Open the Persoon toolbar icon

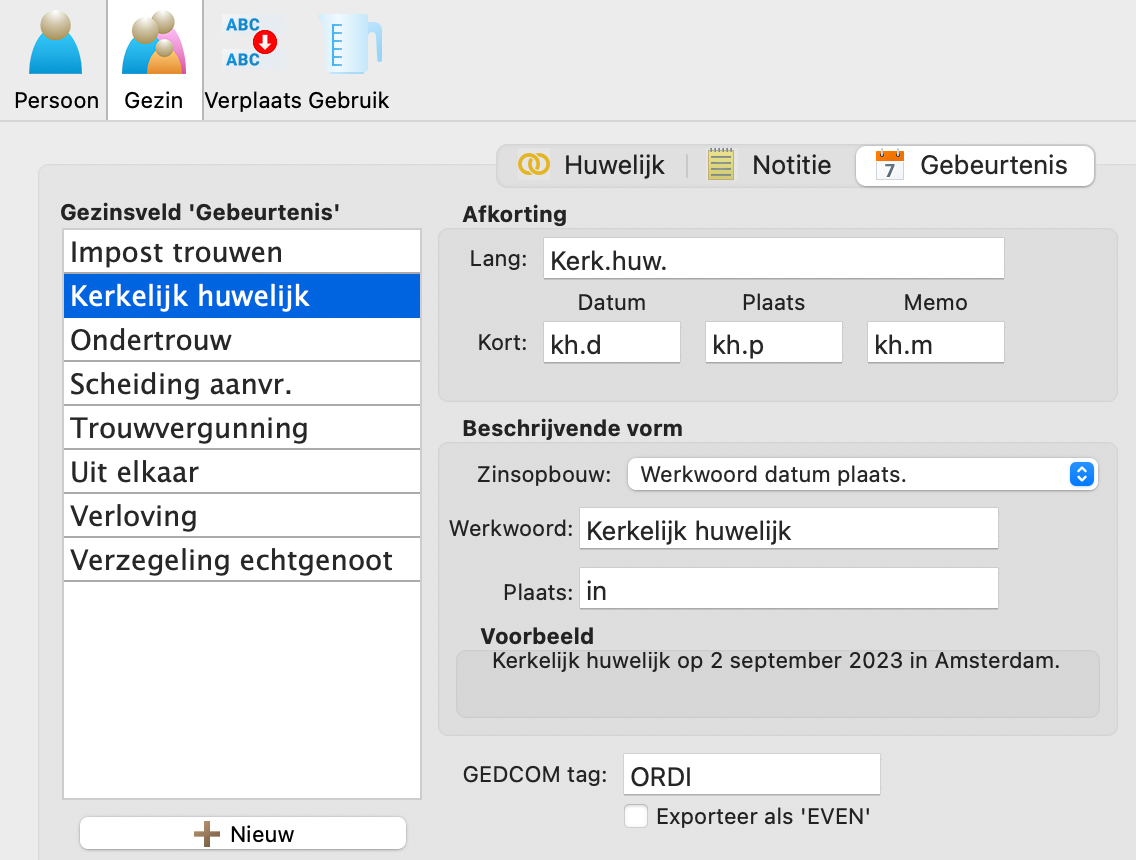[x=56, y=58]
